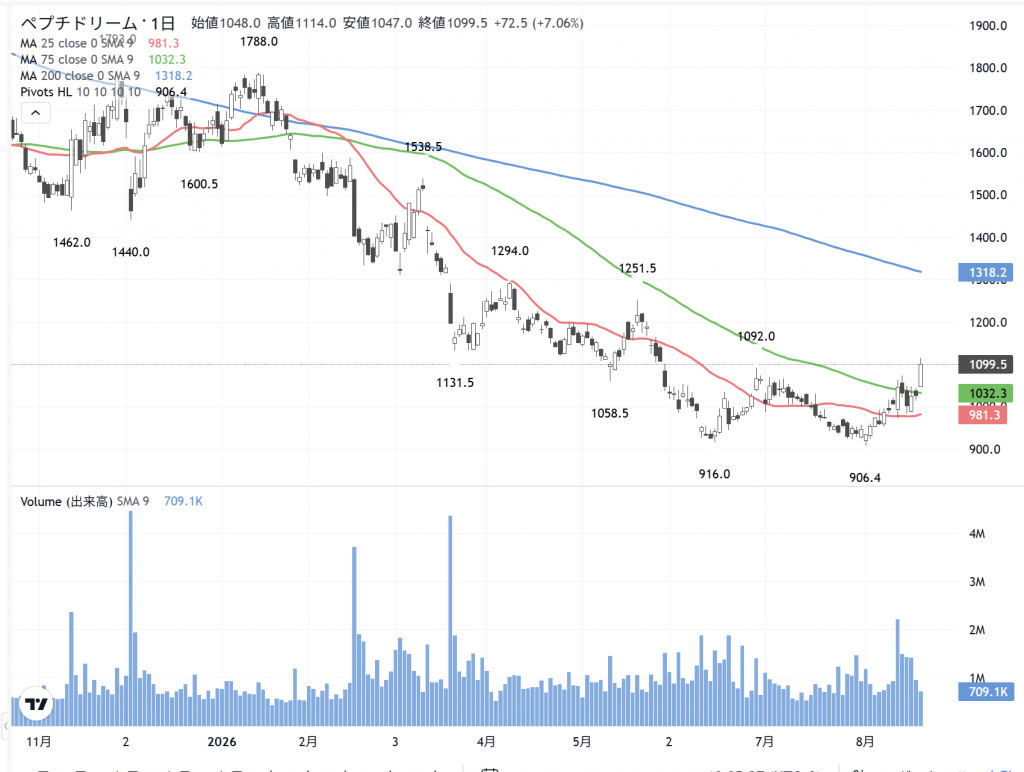Click the latest white candlestick at chart right

[x=921, y=374]
